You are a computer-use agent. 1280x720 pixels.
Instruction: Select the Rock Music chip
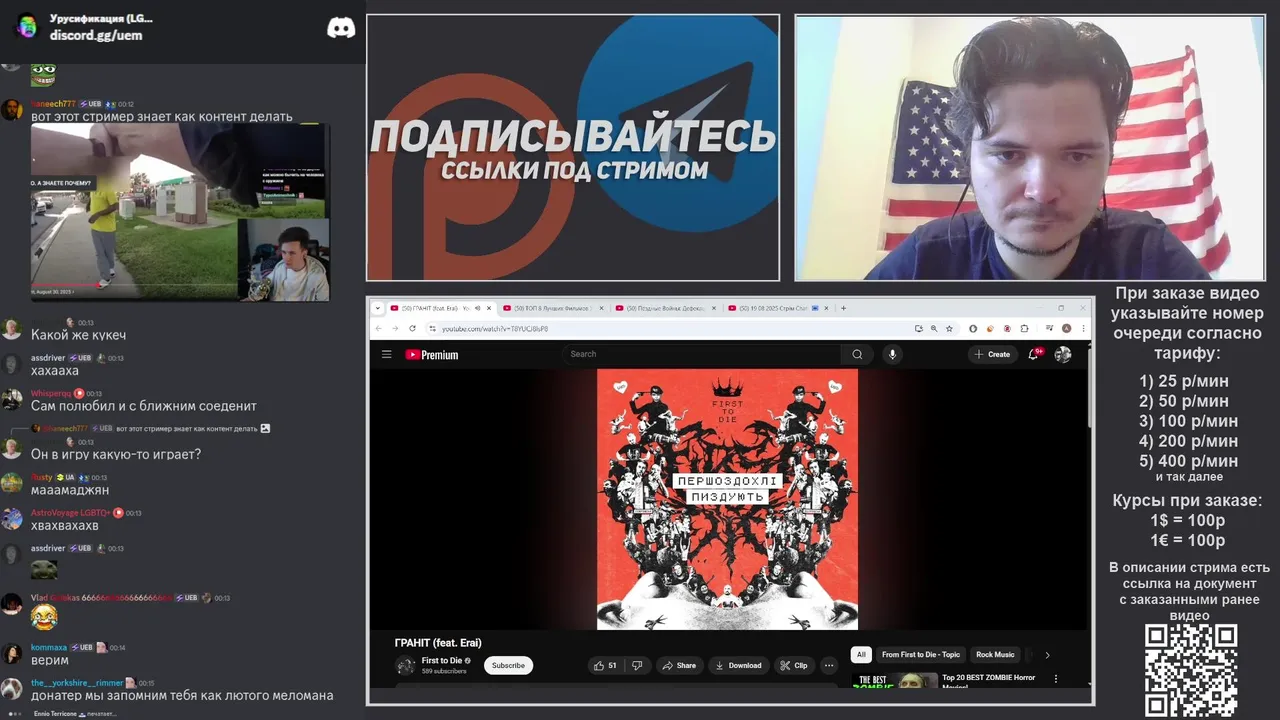point(995,655)
